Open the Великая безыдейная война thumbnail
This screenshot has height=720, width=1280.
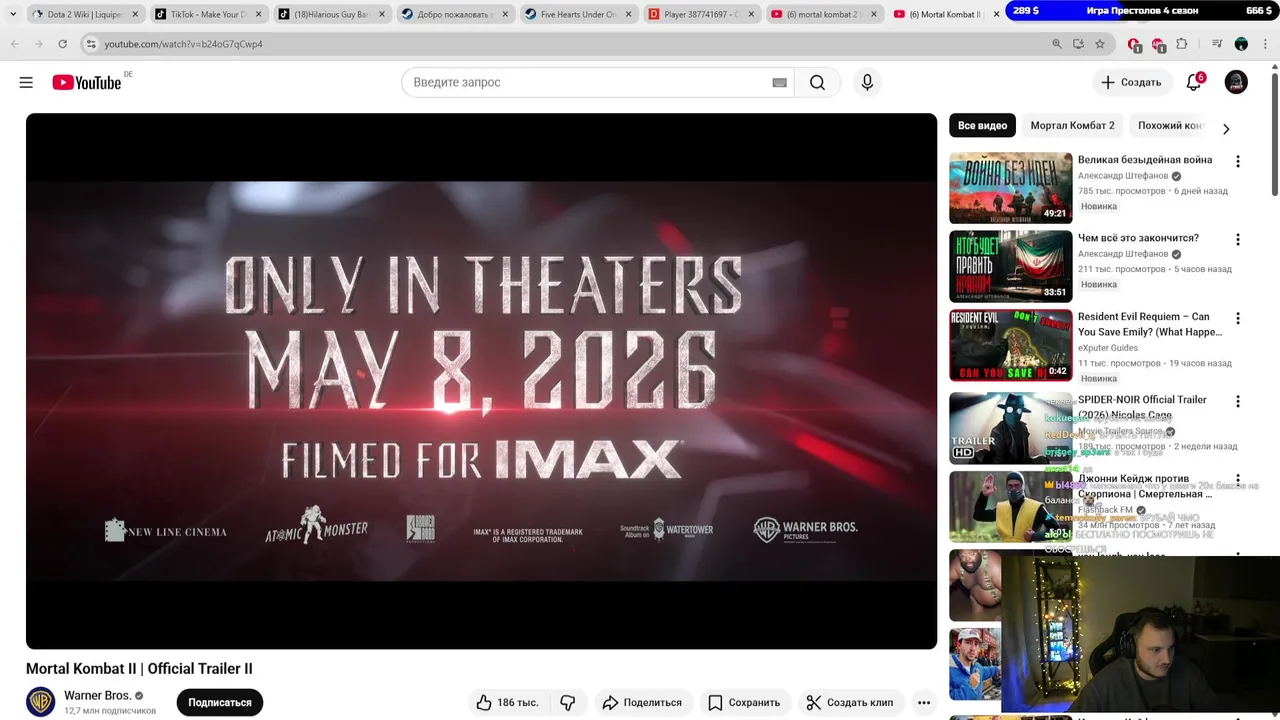[1010, 188]
